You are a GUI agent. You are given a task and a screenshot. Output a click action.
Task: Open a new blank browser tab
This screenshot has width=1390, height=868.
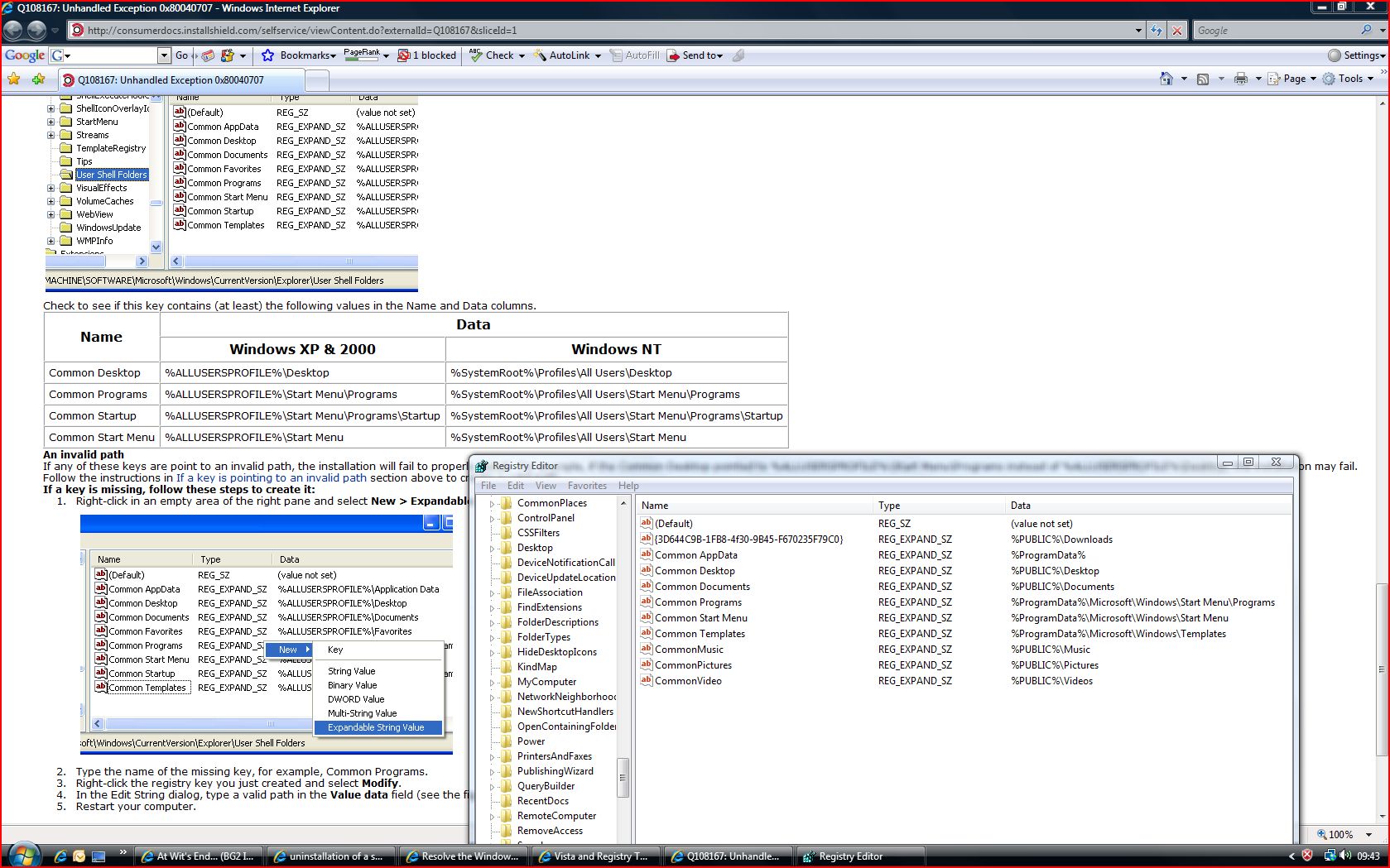[x=317, y=81]
